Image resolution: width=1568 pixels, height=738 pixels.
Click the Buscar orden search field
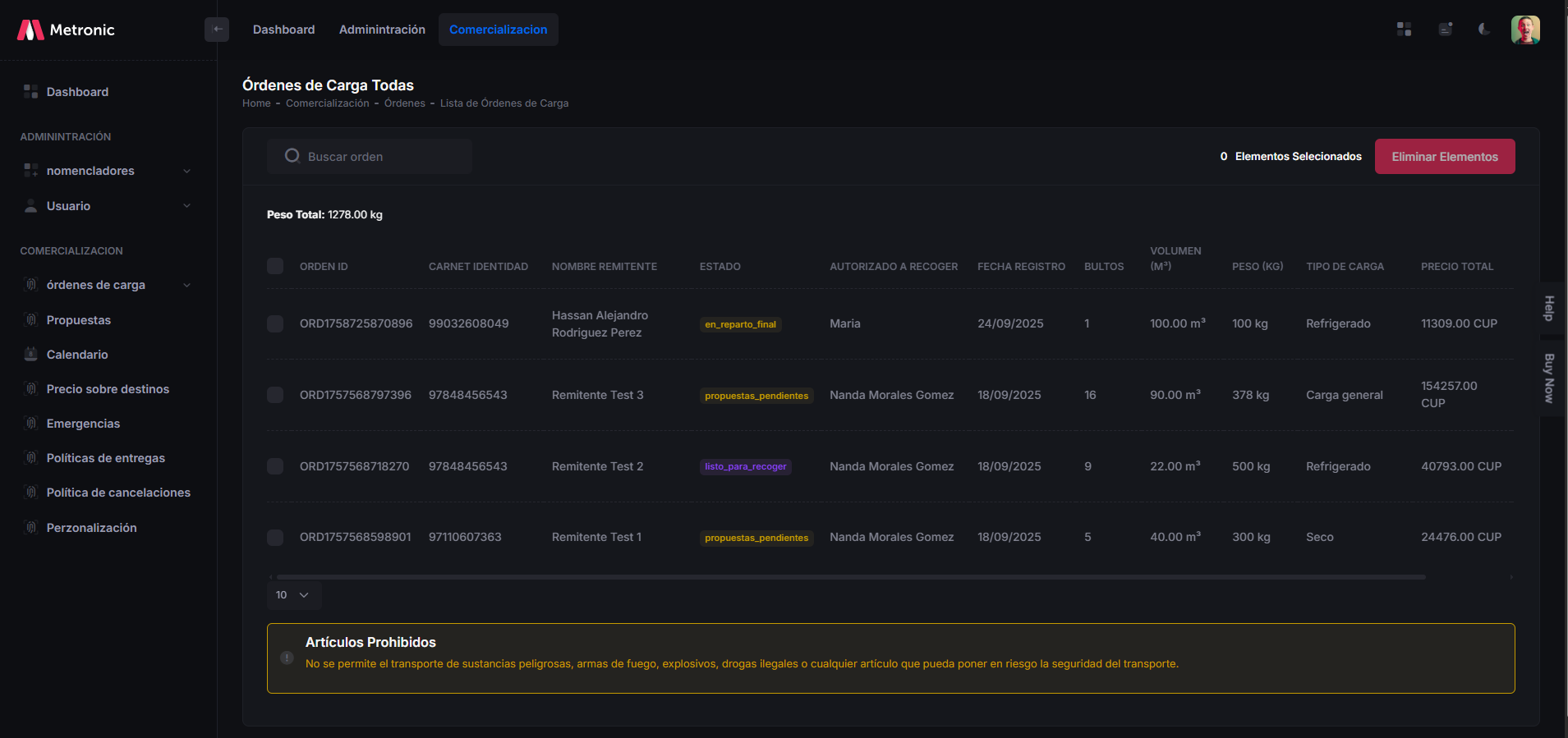pos(378,157)
